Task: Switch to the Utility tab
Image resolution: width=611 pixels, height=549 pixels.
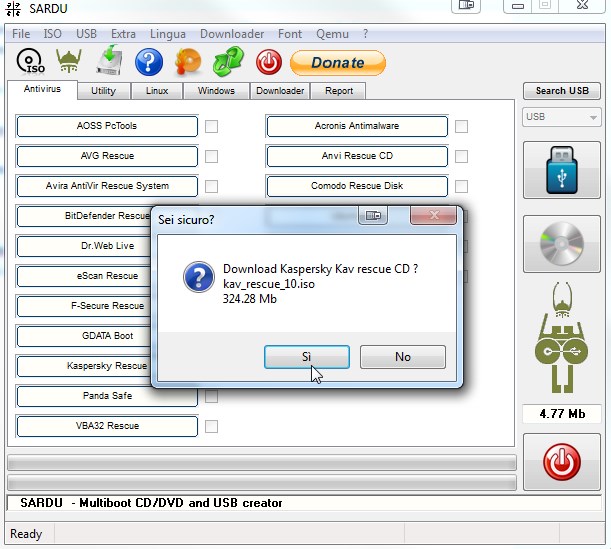Action: point(104,91)
